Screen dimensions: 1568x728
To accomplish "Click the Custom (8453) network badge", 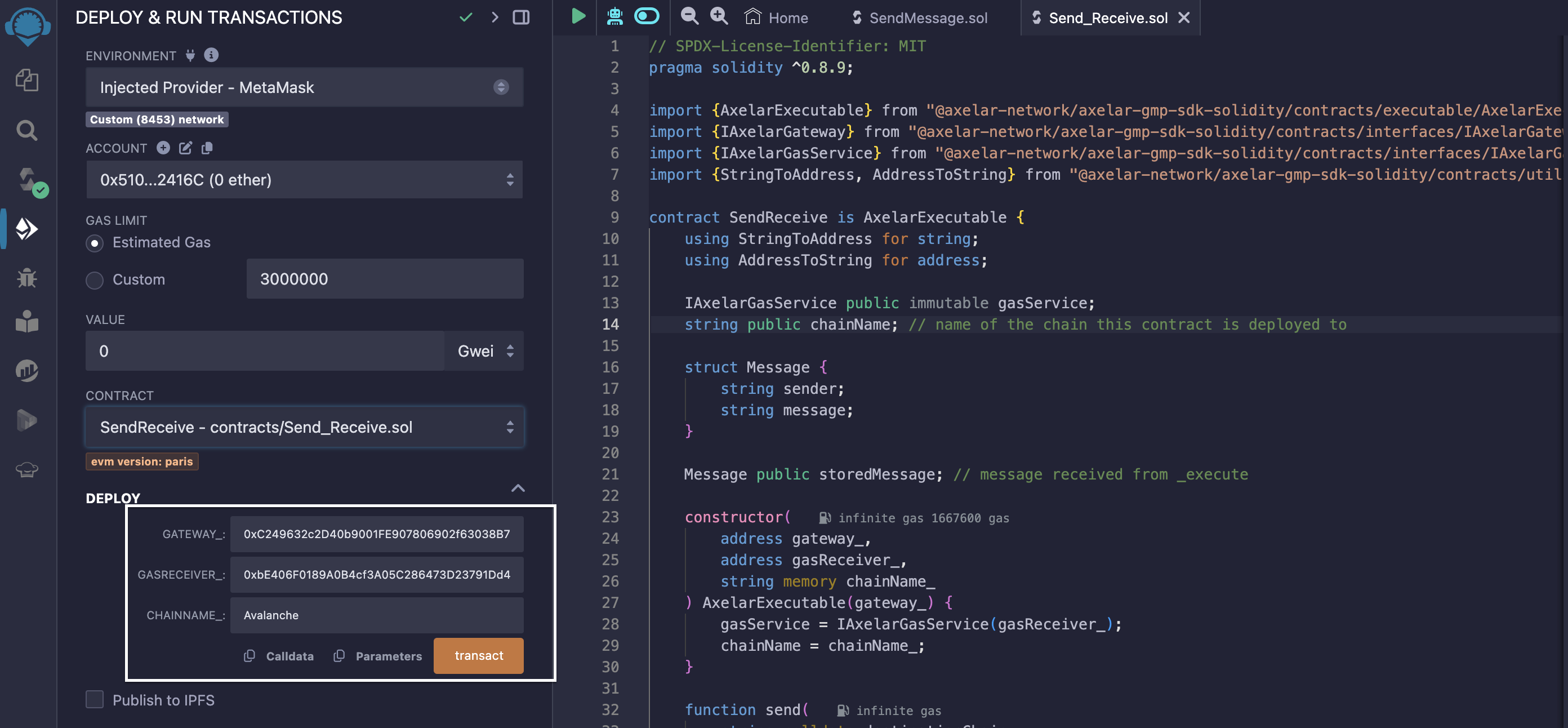I will point(157,119).
